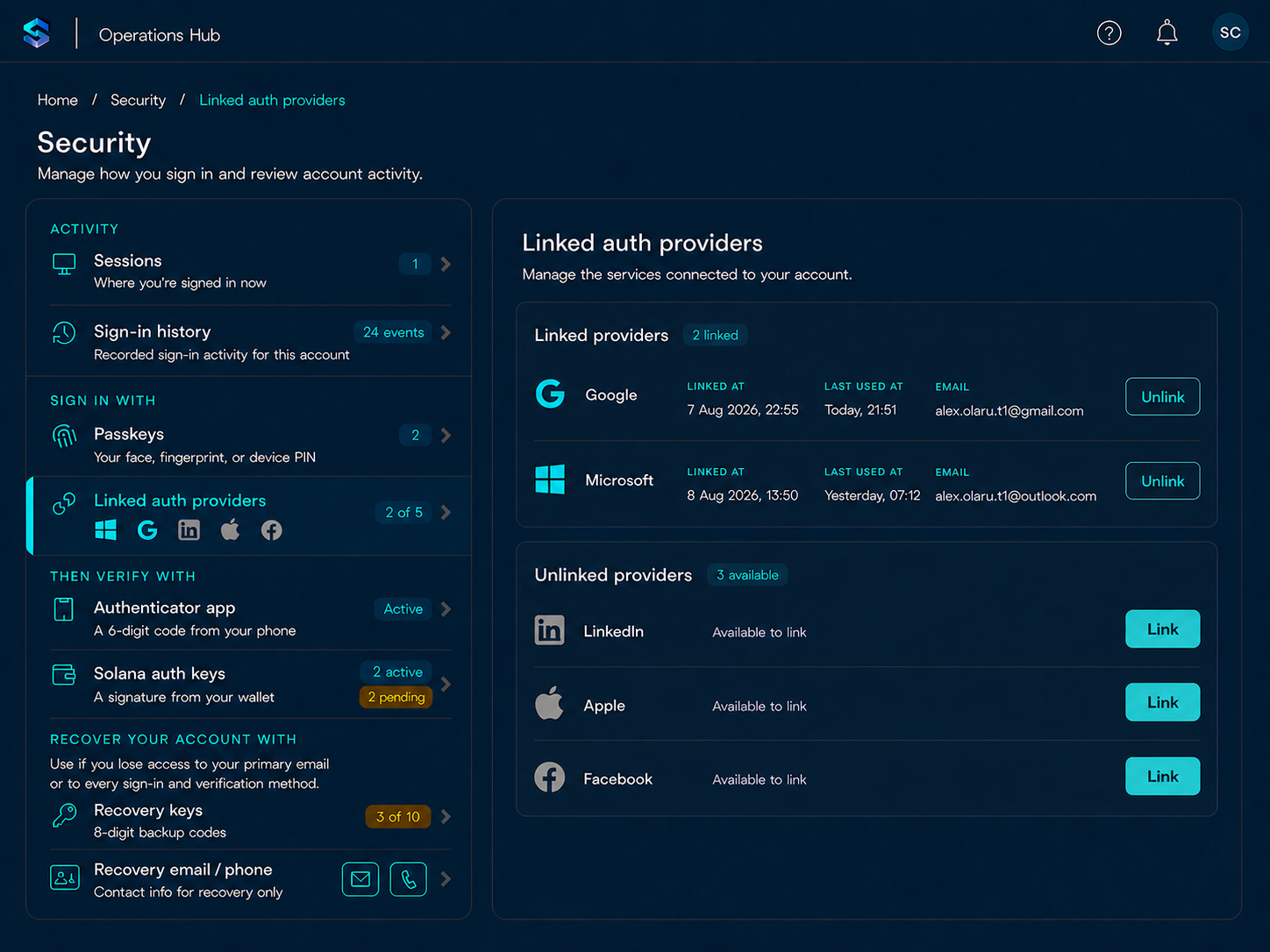This screenshot has height=952, width=1270.
Task: Click the Passkeys fingerprint icon
Action: (64, 436)
